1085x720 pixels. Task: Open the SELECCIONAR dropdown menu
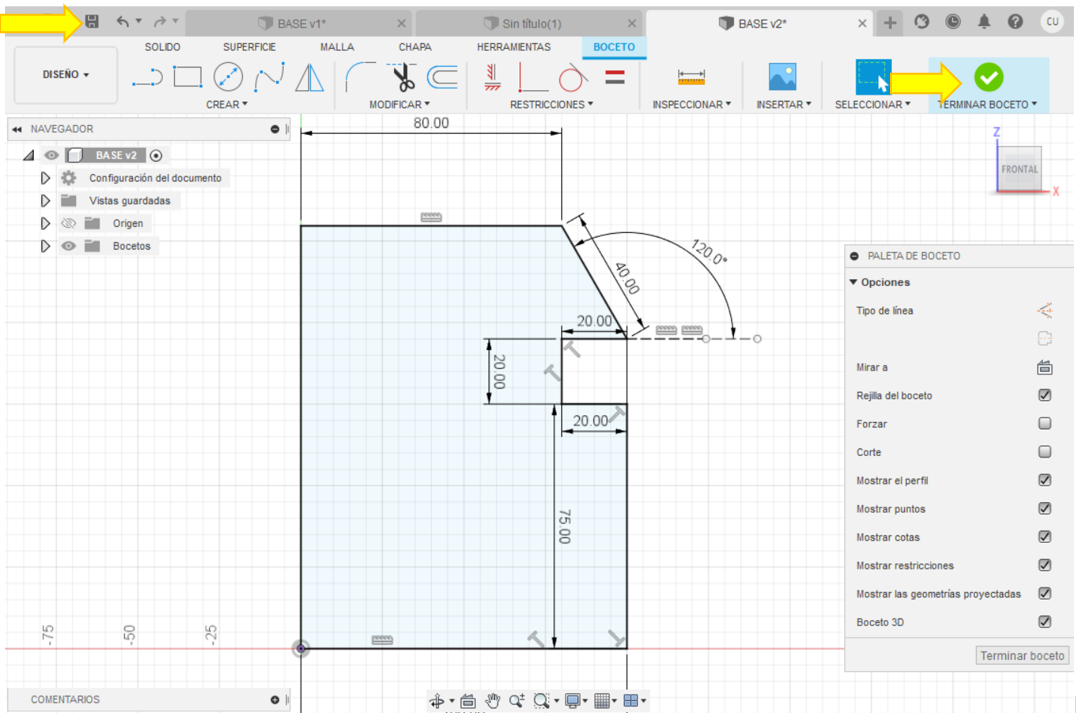pyautogui.click(x=873, y=104)
